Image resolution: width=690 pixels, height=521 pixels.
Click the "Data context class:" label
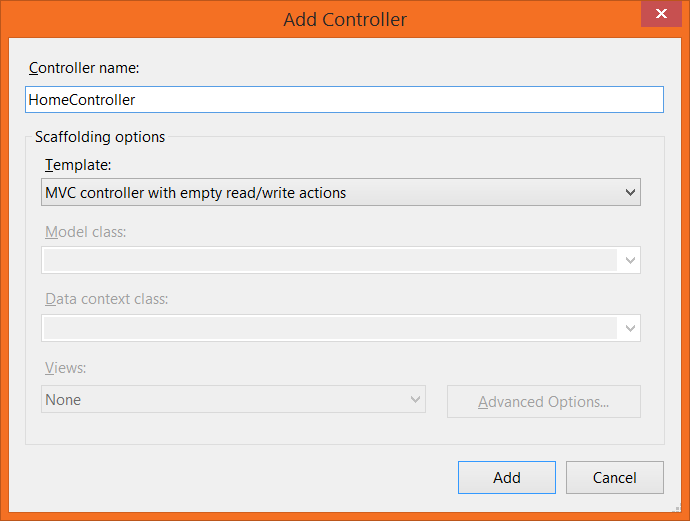[106, 299]
